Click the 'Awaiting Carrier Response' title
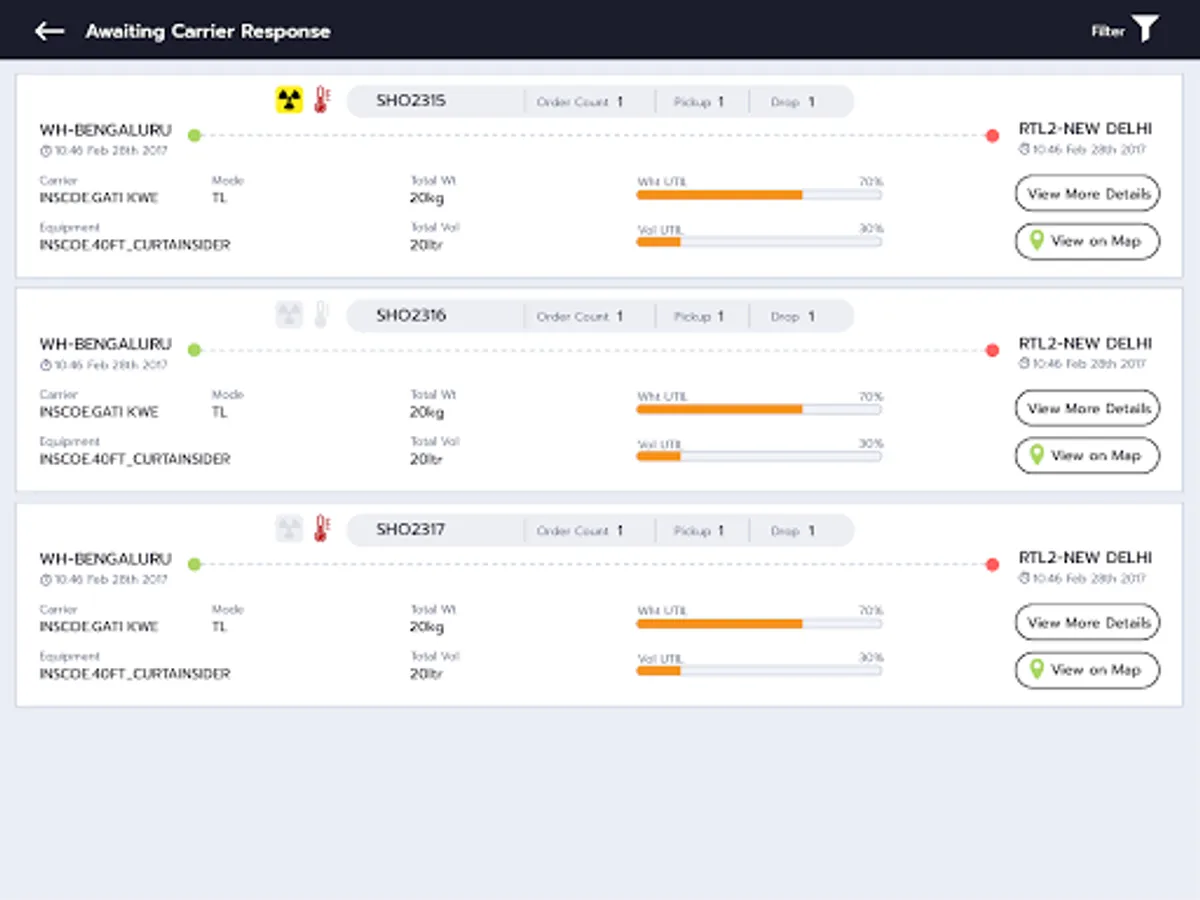This screenshot has height=900, width=1200. (x=208, y=31)
